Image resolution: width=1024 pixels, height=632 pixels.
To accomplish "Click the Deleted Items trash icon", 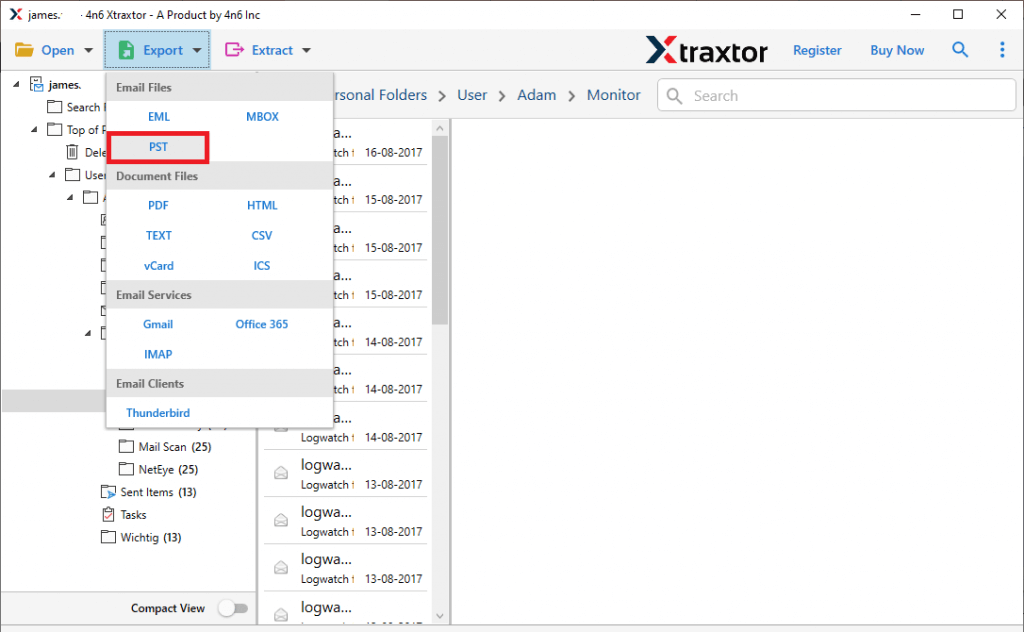I will point(73,152).
